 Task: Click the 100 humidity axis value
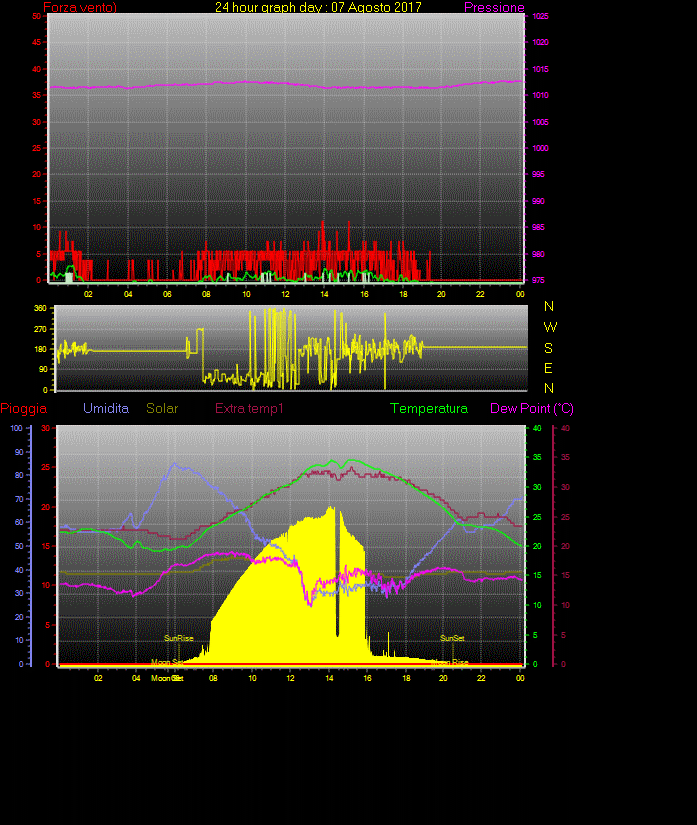(x=16, y=428)
